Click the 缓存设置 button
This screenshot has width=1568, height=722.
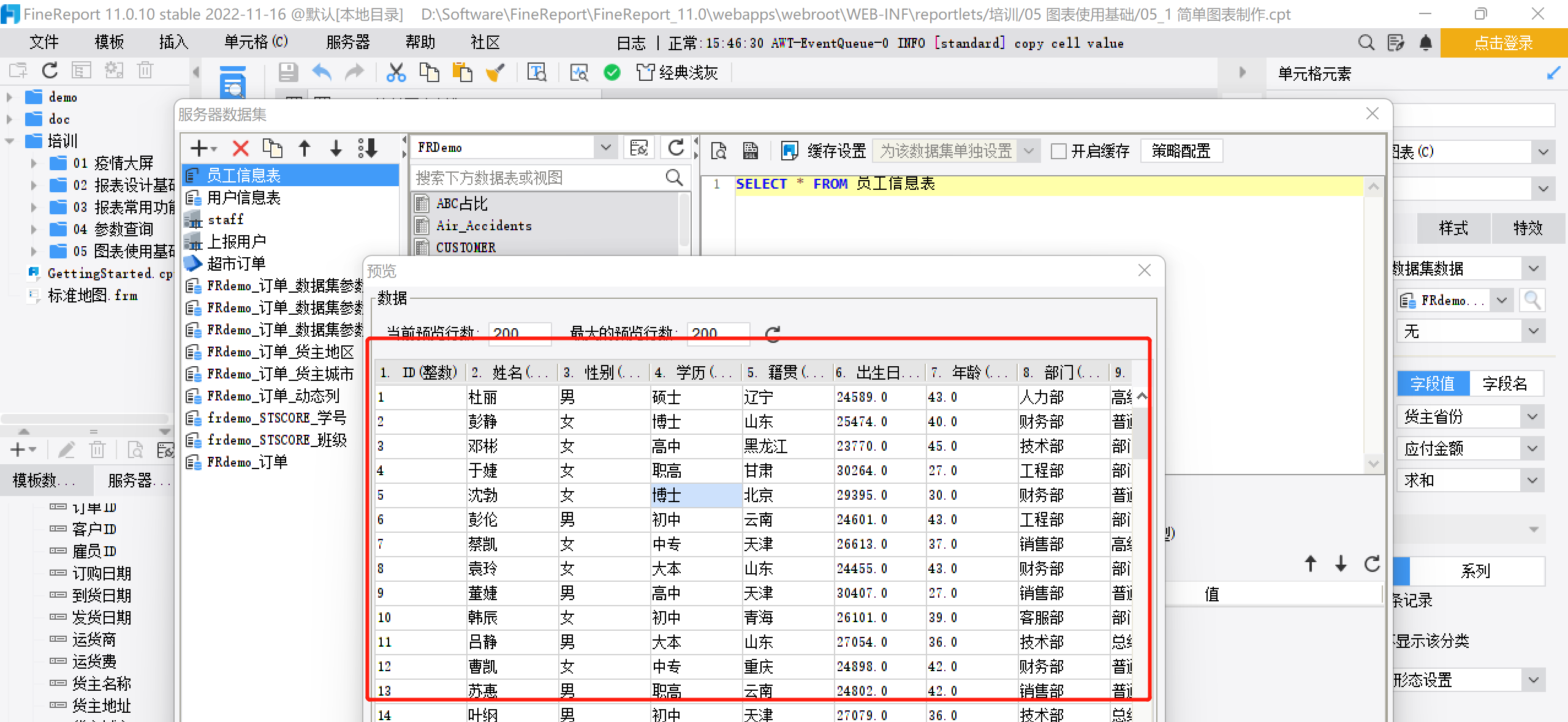pyautogui.click(x=824, y=151)
